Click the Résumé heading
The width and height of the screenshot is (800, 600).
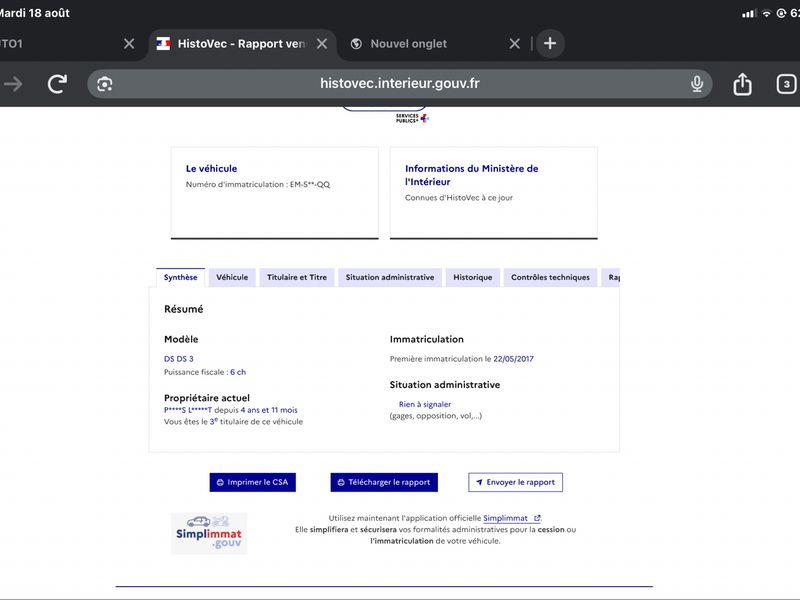(x=184, y=309)
